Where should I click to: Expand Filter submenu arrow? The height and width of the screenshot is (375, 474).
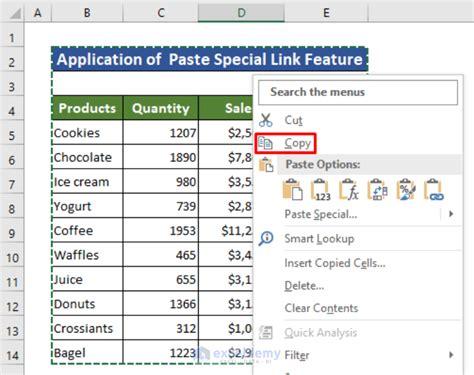click(x=451, y=355)
